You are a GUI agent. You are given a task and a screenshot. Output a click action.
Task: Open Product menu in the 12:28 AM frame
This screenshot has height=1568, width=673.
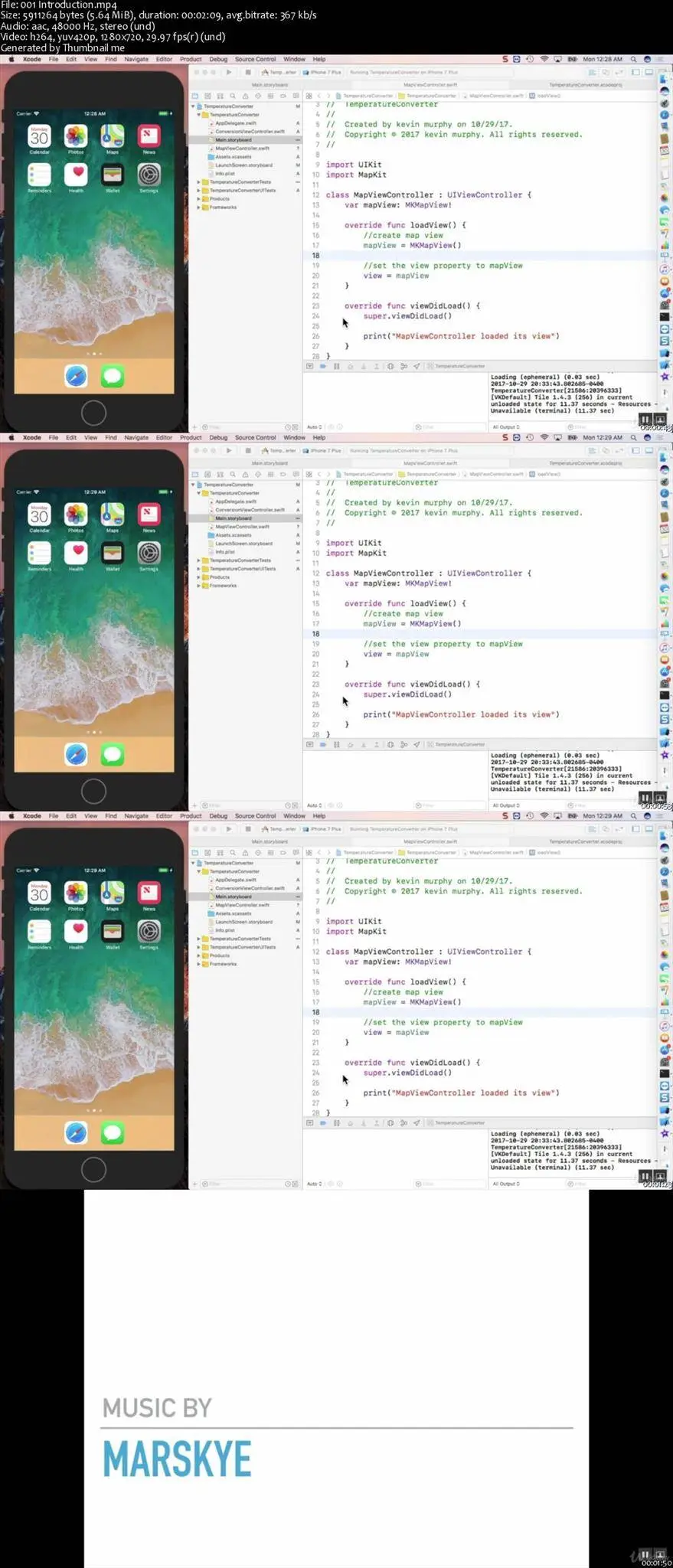[x=191, y=59]
